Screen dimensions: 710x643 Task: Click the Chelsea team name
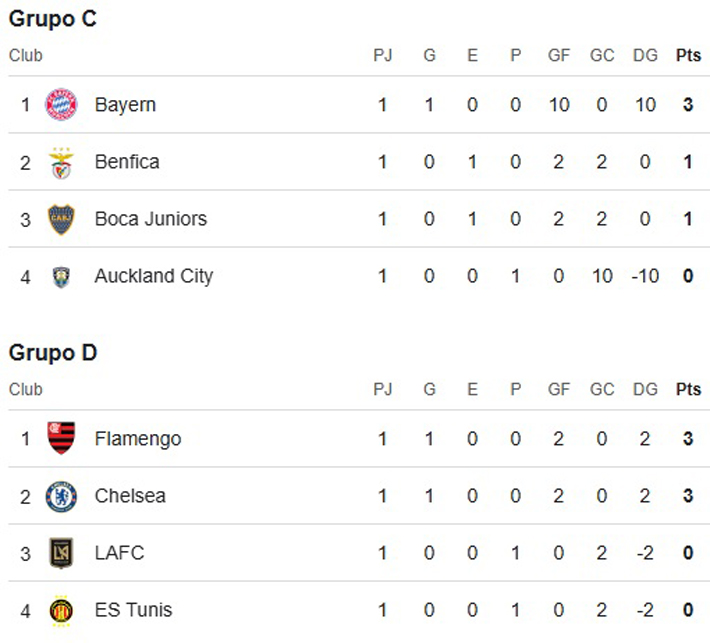pos(130,496)
